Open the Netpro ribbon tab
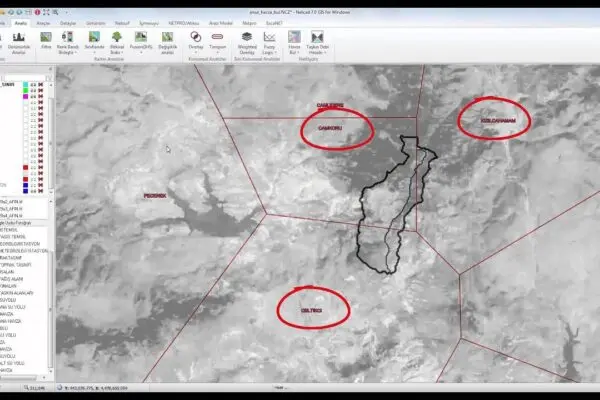The height and width of the screenshot is (400, 600). pos(249,23)
